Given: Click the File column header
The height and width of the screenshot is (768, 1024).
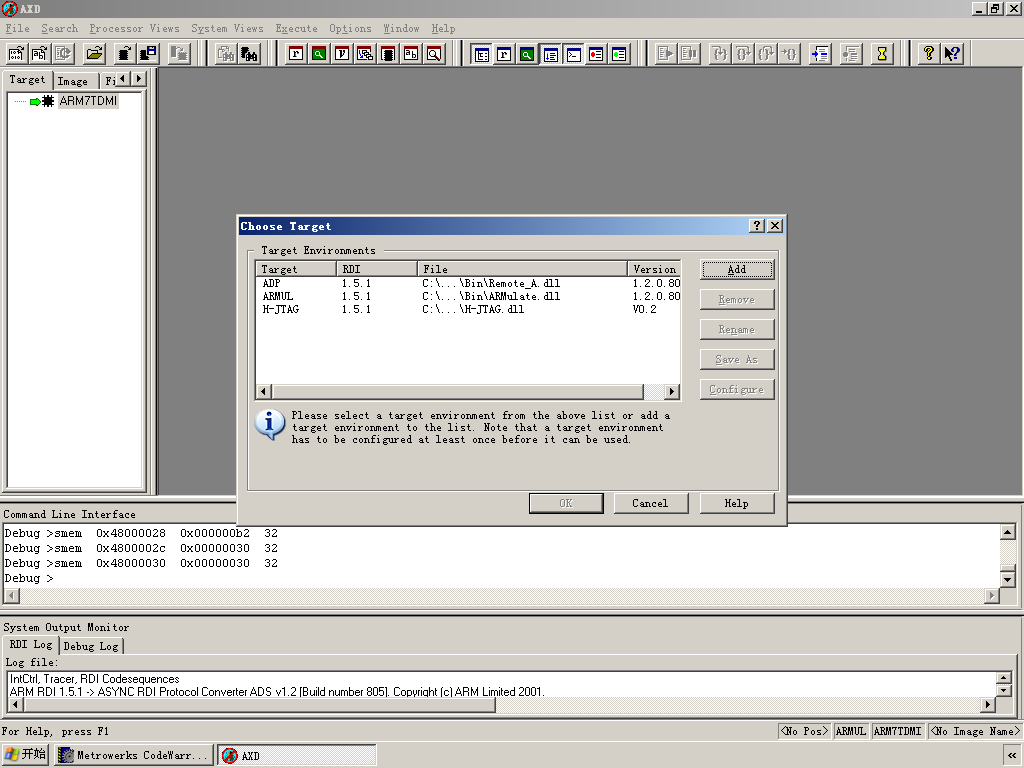Looking at the screenshot, I should pos(522,269).
